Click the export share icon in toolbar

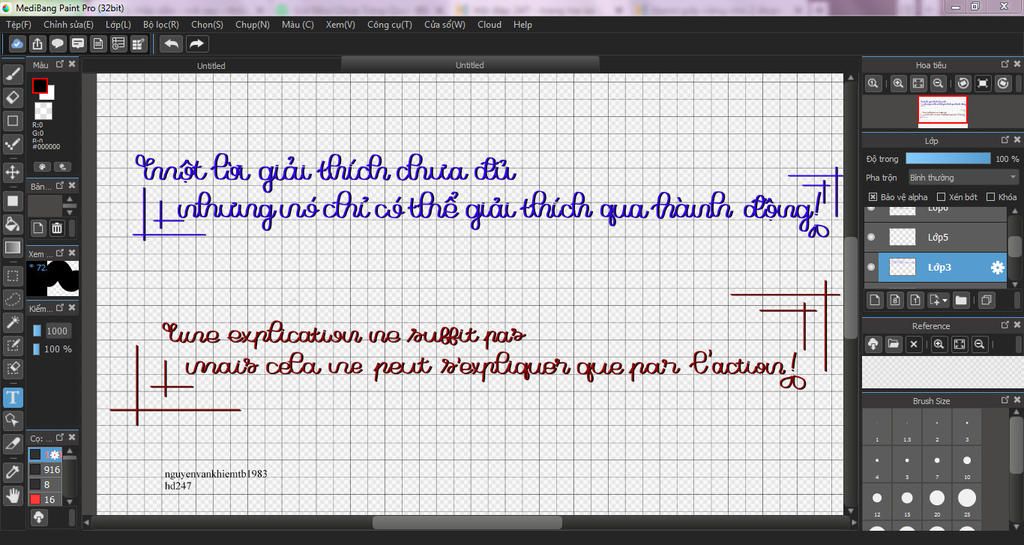pyautogui.click(x=37, y=44)
